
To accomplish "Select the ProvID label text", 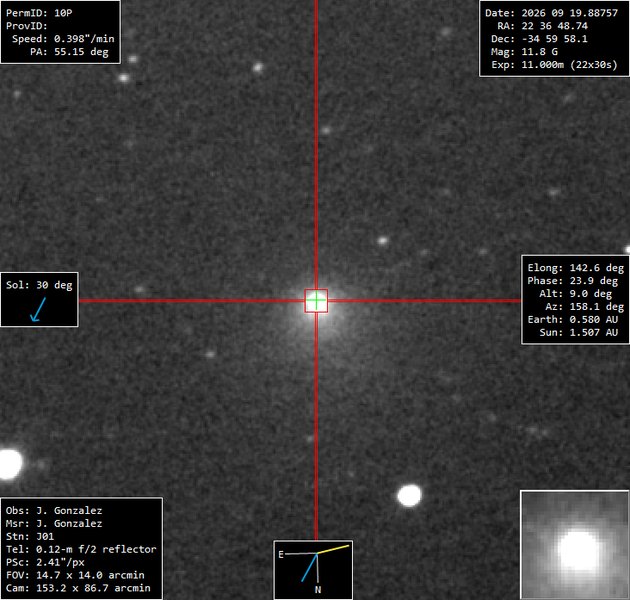I will pyautogui.click(x=27, y=26).
